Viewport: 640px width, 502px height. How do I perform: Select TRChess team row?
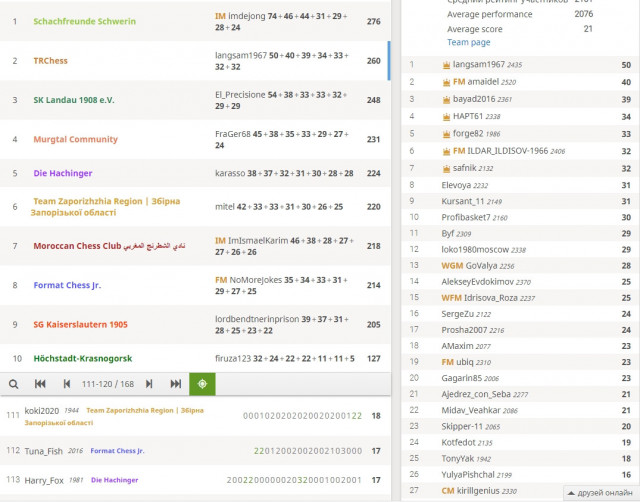[x=195, y=61]
